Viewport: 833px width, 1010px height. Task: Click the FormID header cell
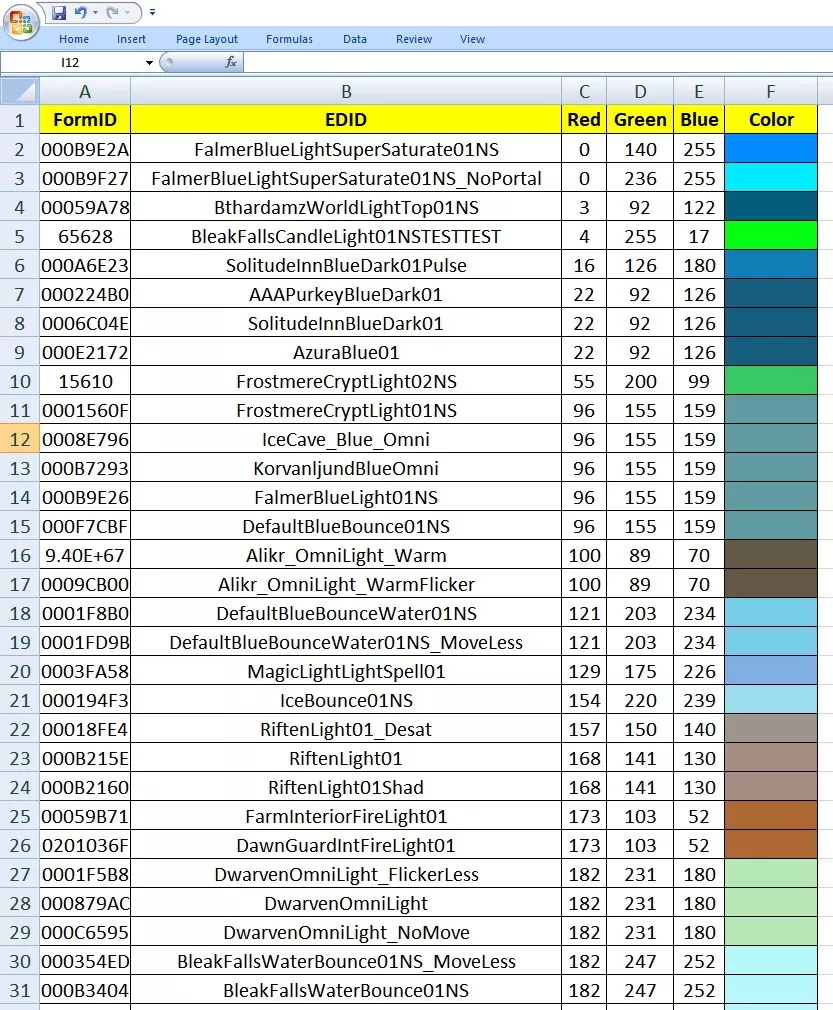point(85,120)
